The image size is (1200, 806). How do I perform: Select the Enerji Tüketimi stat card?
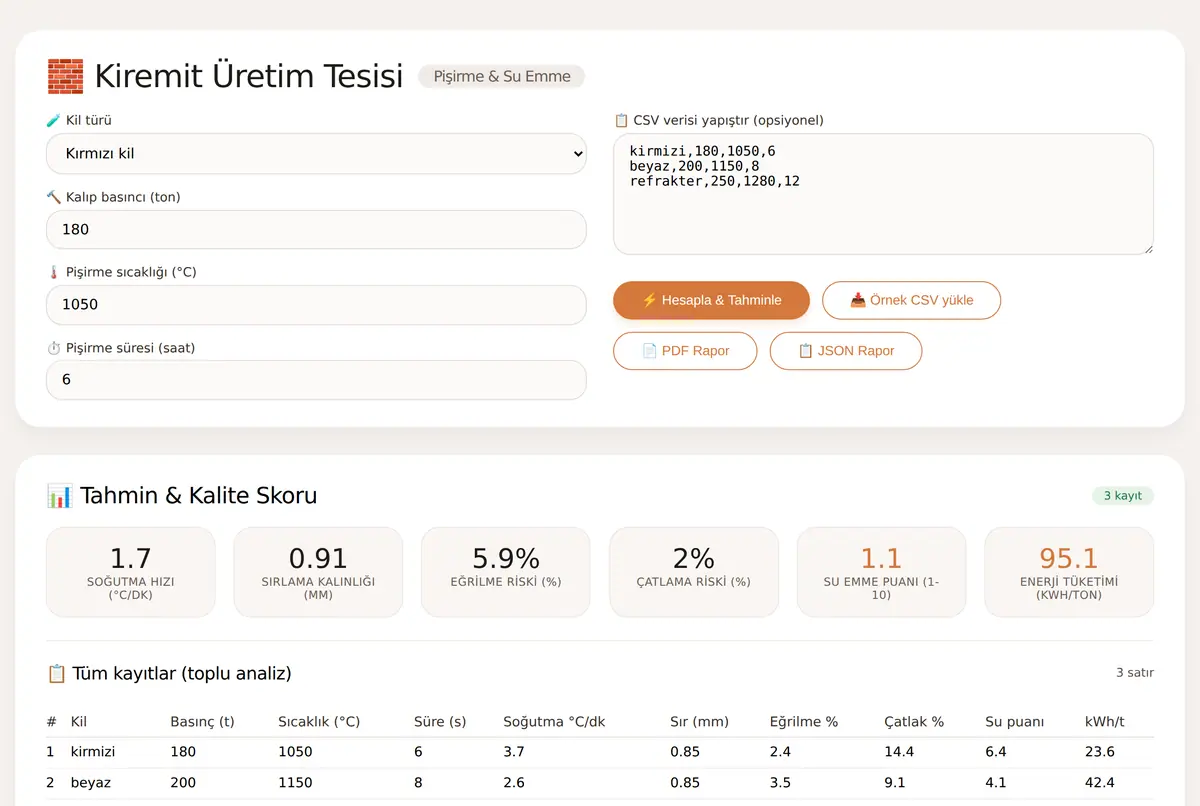point(1069,572)
